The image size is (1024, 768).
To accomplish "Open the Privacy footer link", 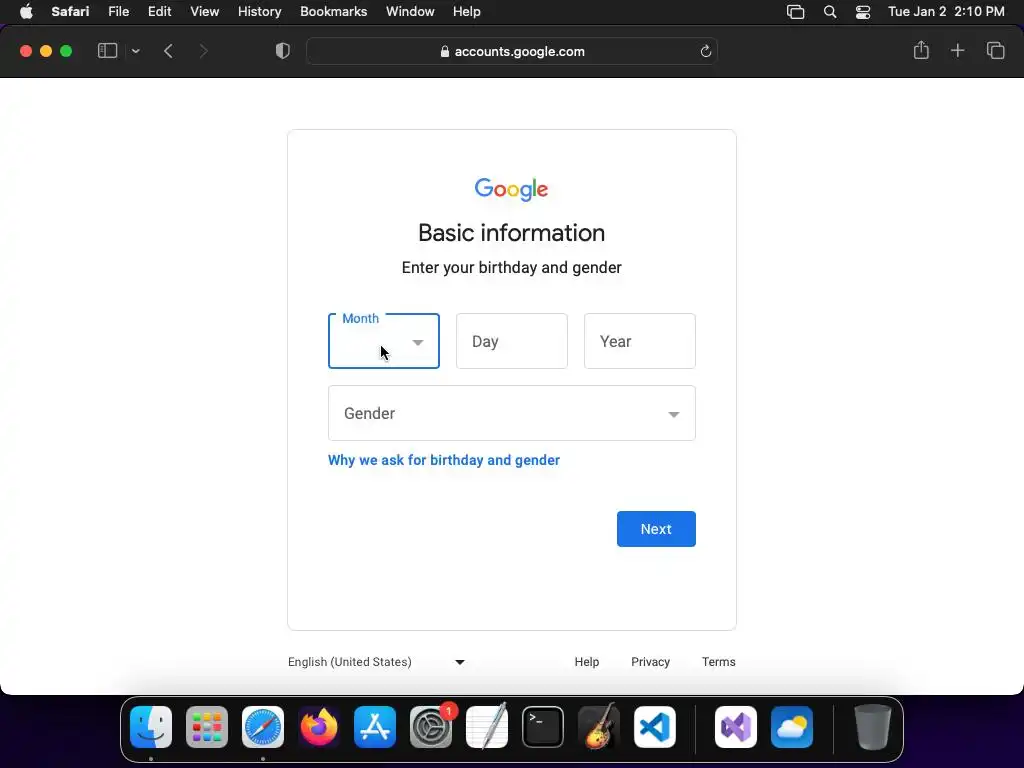I will tap(650, 662).
